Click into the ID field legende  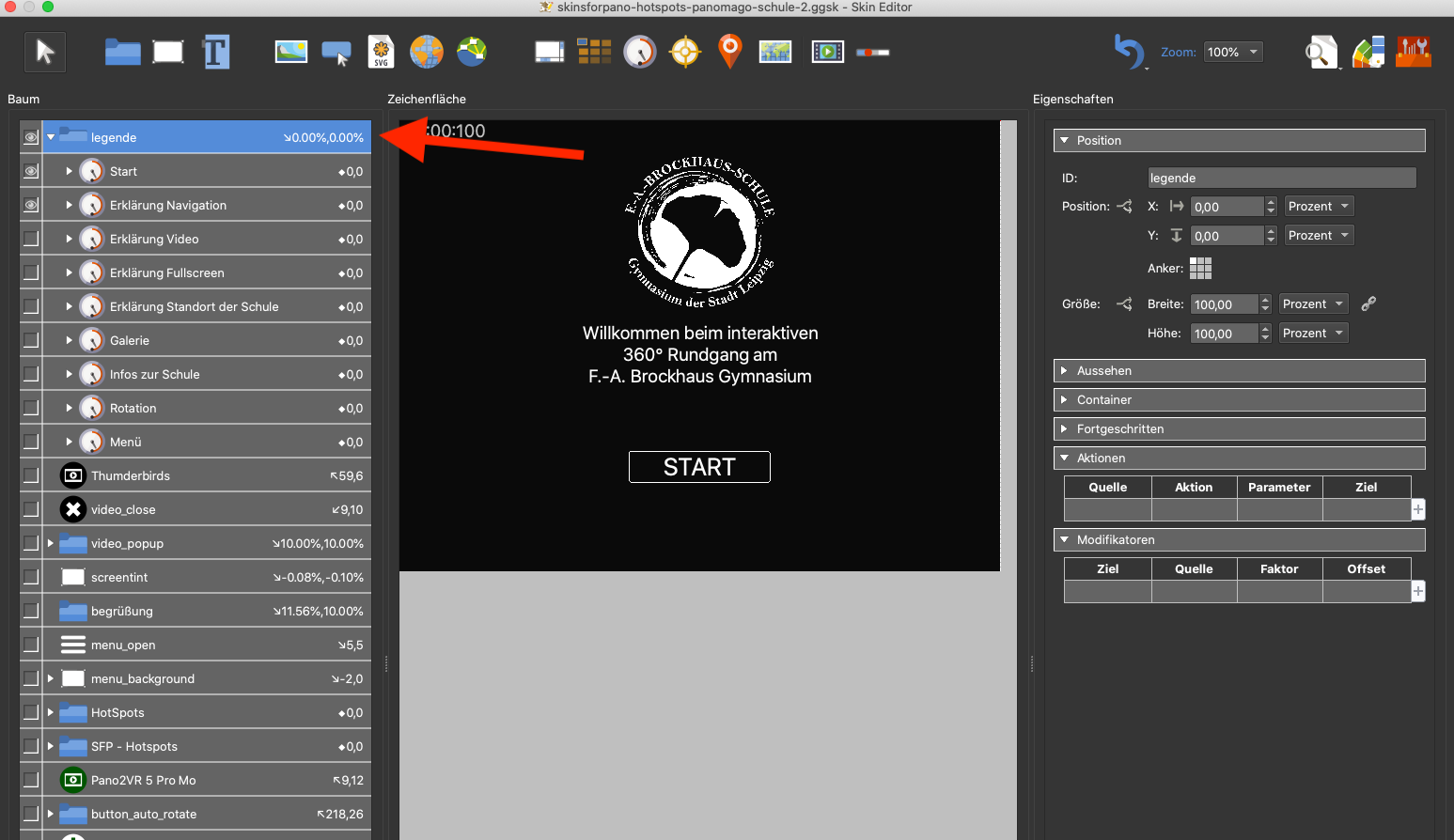click(x=1282, y=178)
